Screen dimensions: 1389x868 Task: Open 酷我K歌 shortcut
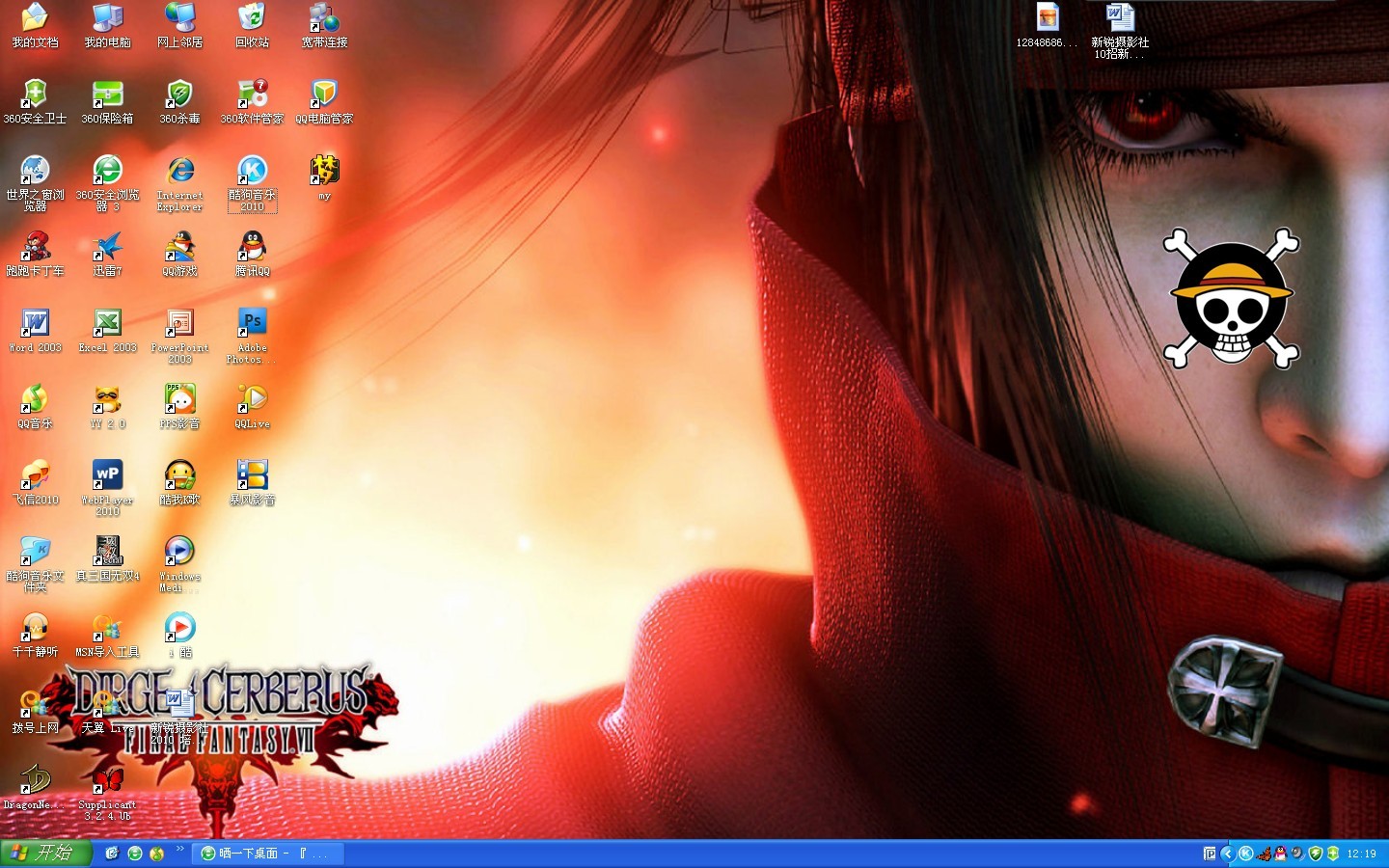(179, 482)
